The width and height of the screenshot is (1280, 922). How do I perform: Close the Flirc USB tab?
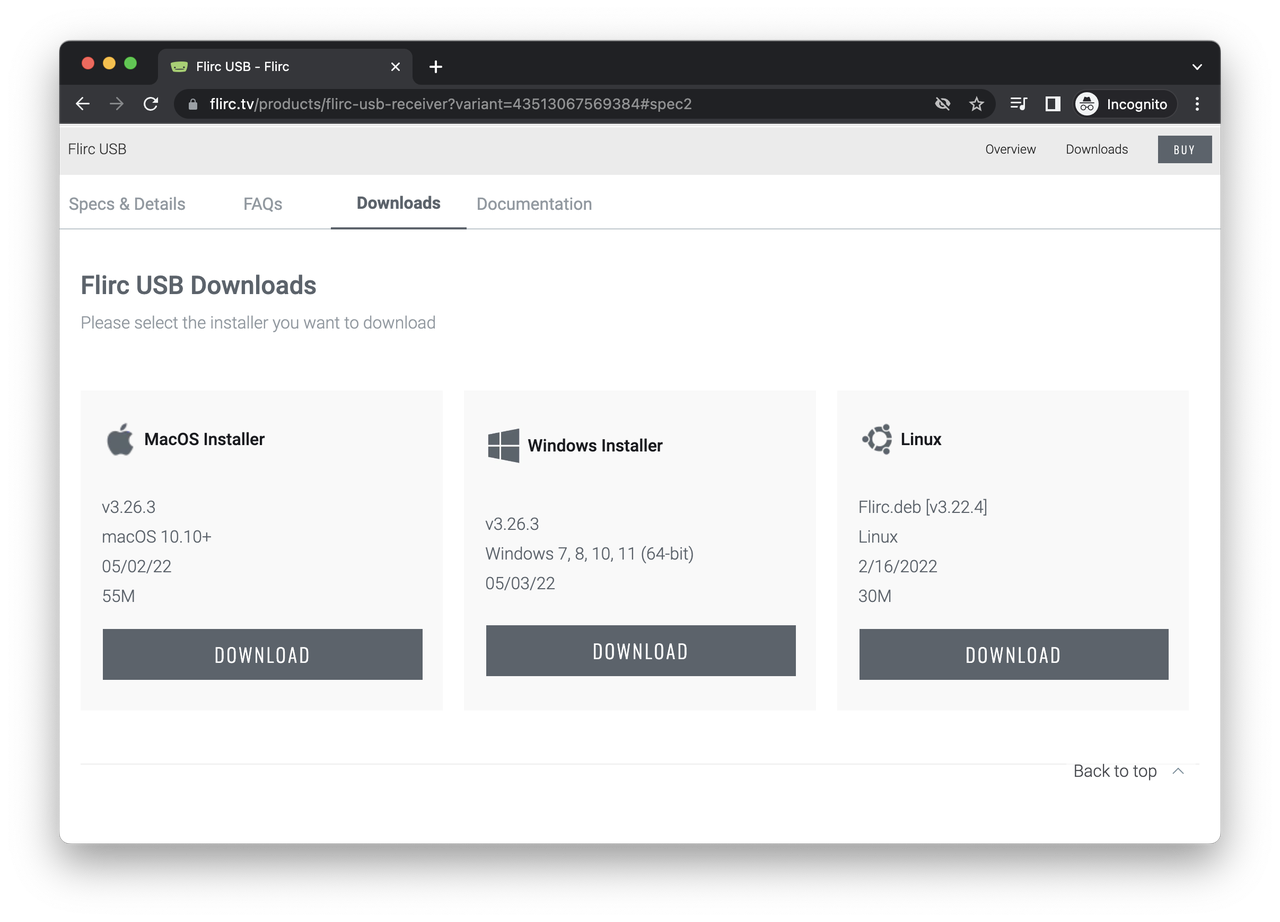point(395,67)
